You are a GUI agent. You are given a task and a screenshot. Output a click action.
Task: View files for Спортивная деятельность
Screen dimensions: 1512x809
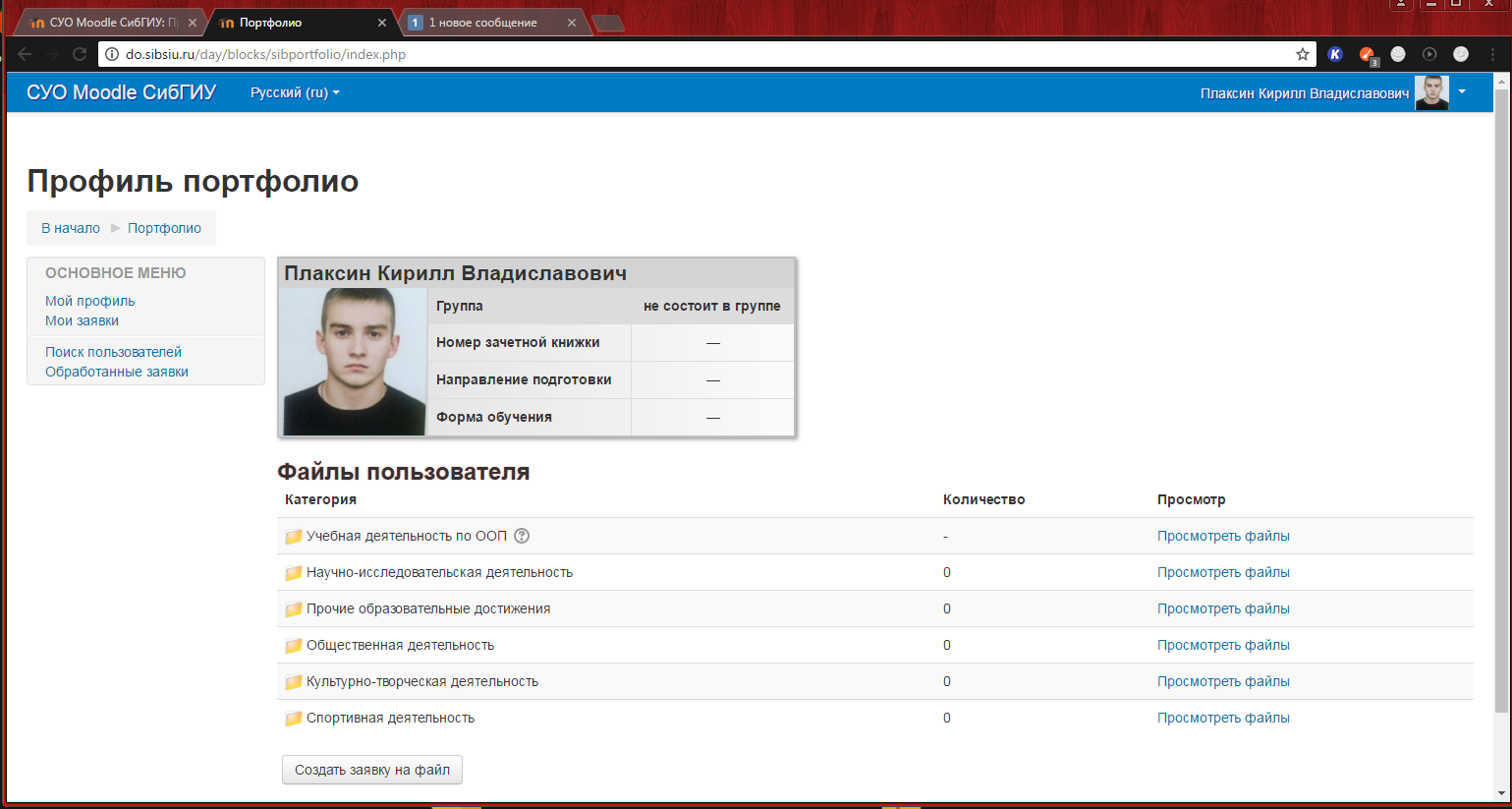point(1223,718)
